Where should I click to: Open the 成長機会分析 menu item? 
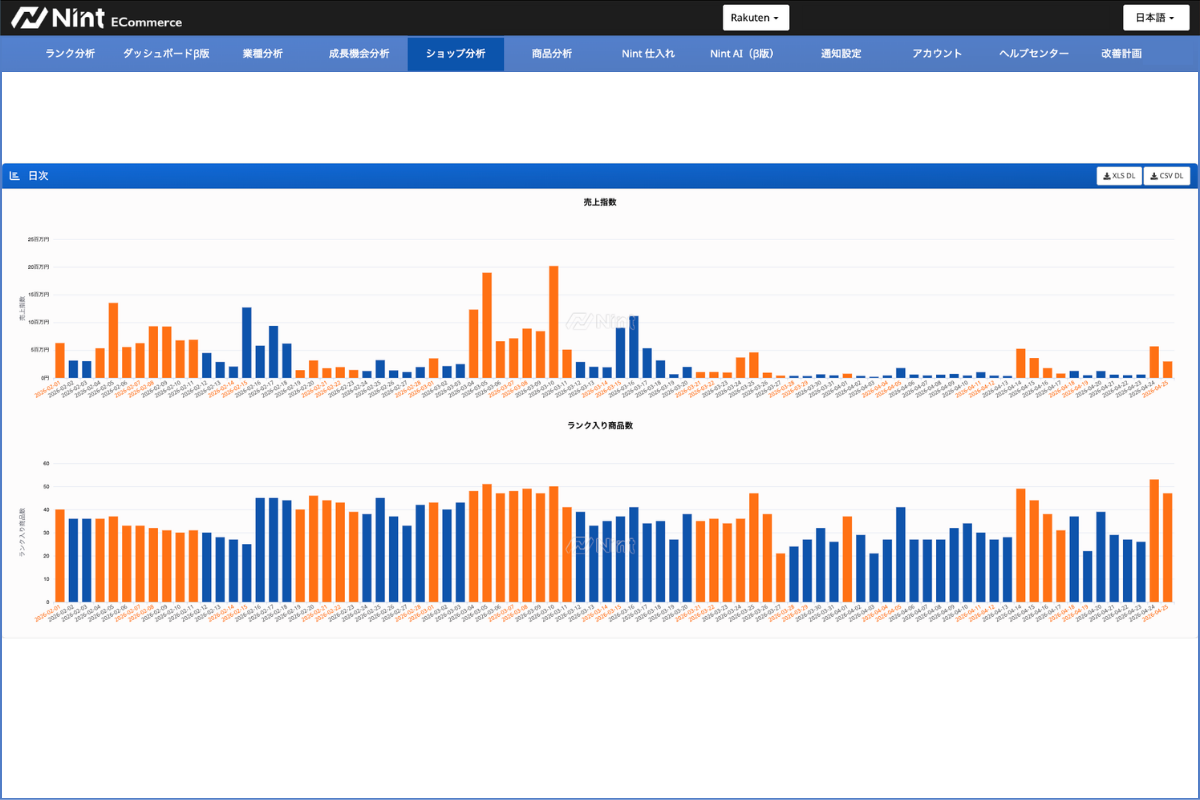359,54
